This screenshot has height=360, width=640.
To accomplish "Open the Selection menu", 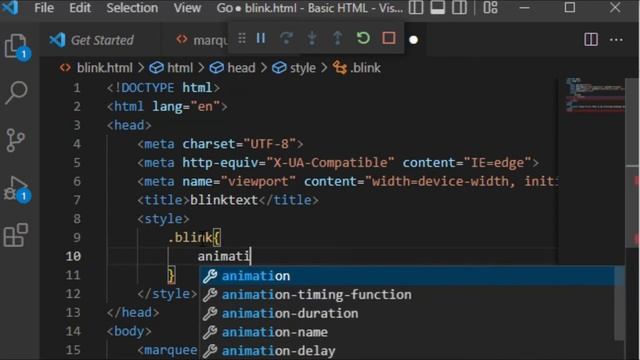I will 132,8.
